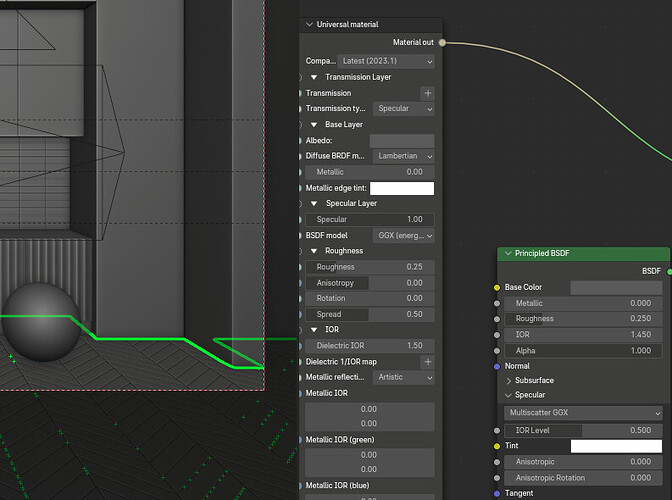The width and height of the screenshot is (672, 500).
Task: Click the IOR Level 0.500 field
Action: coord(583,431)
